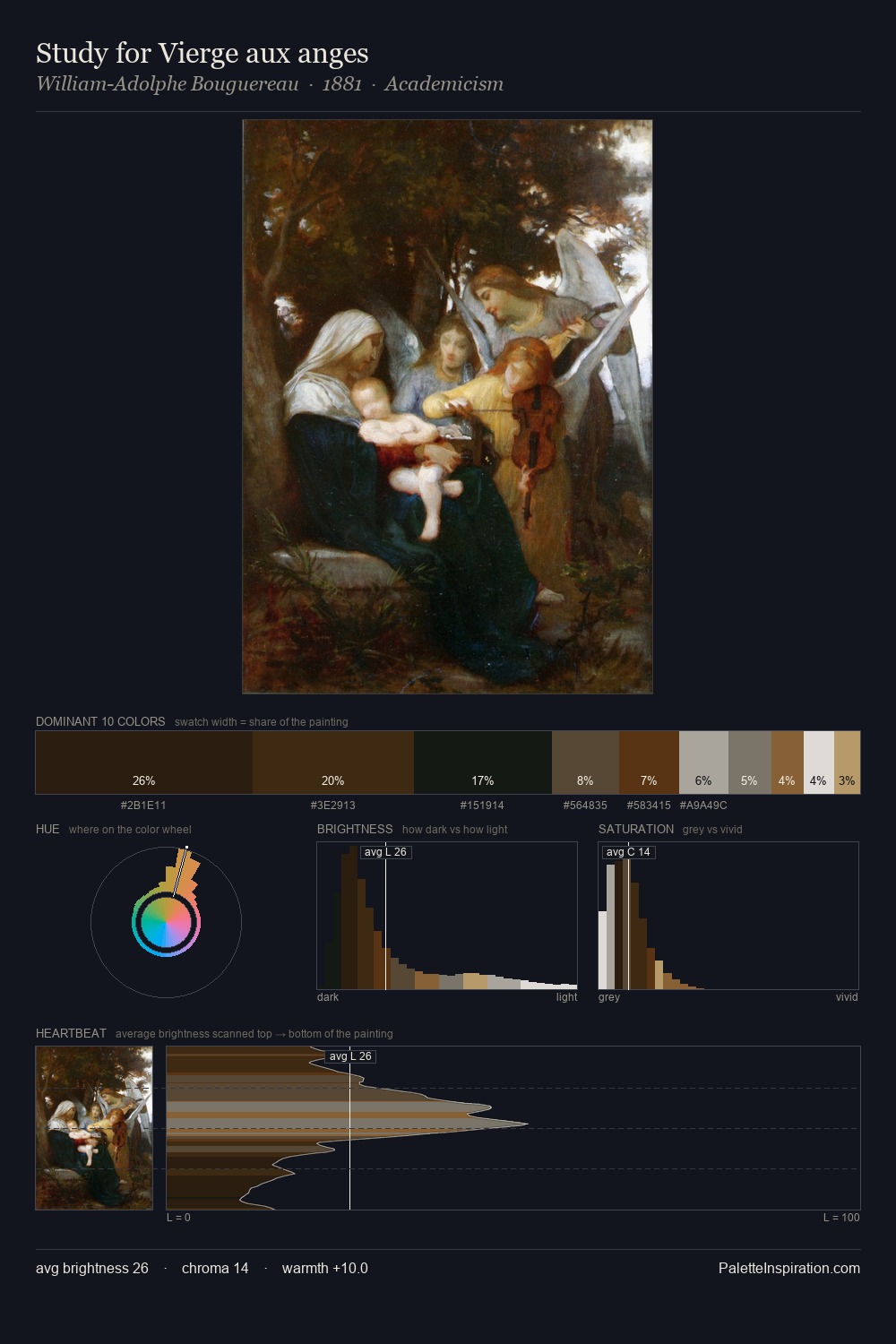Click hex code #2B1E11

click(x=143, y=806)
